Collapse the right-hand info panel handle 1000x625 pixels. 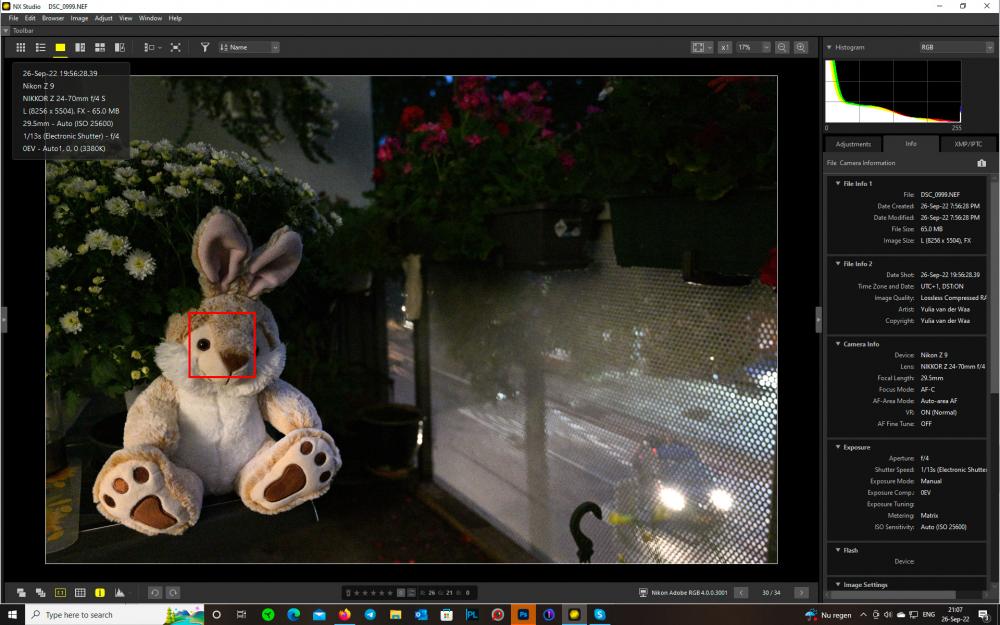point(819,320)
